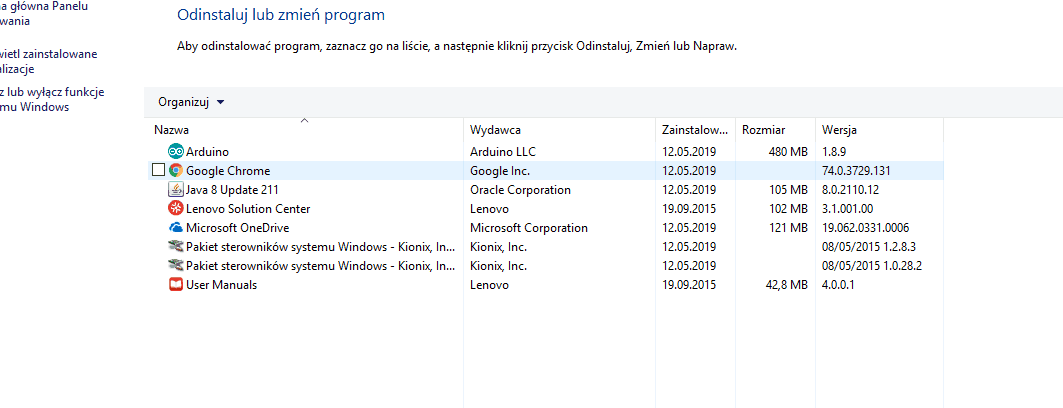Open the installed updates sidebar link
This screenshot has height=408, width=1063.
[48, 61]
